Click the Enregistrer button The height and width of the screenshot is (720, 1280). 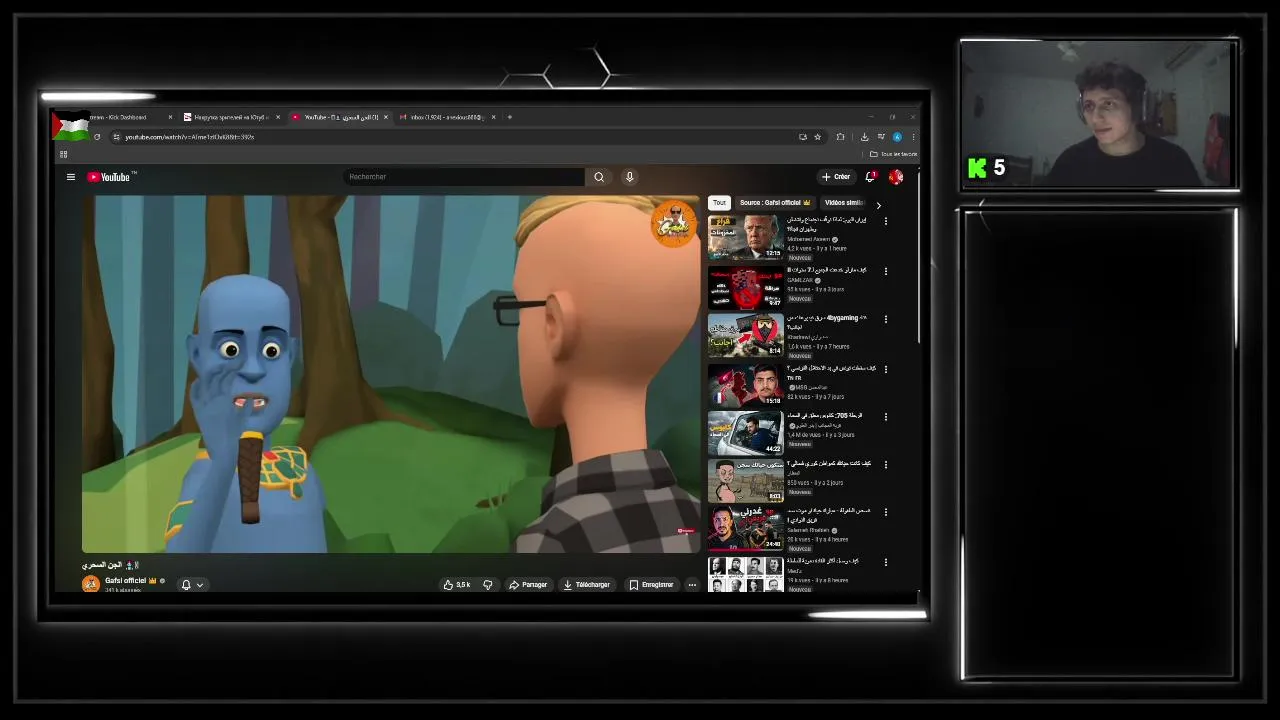[x=651, y=585]
